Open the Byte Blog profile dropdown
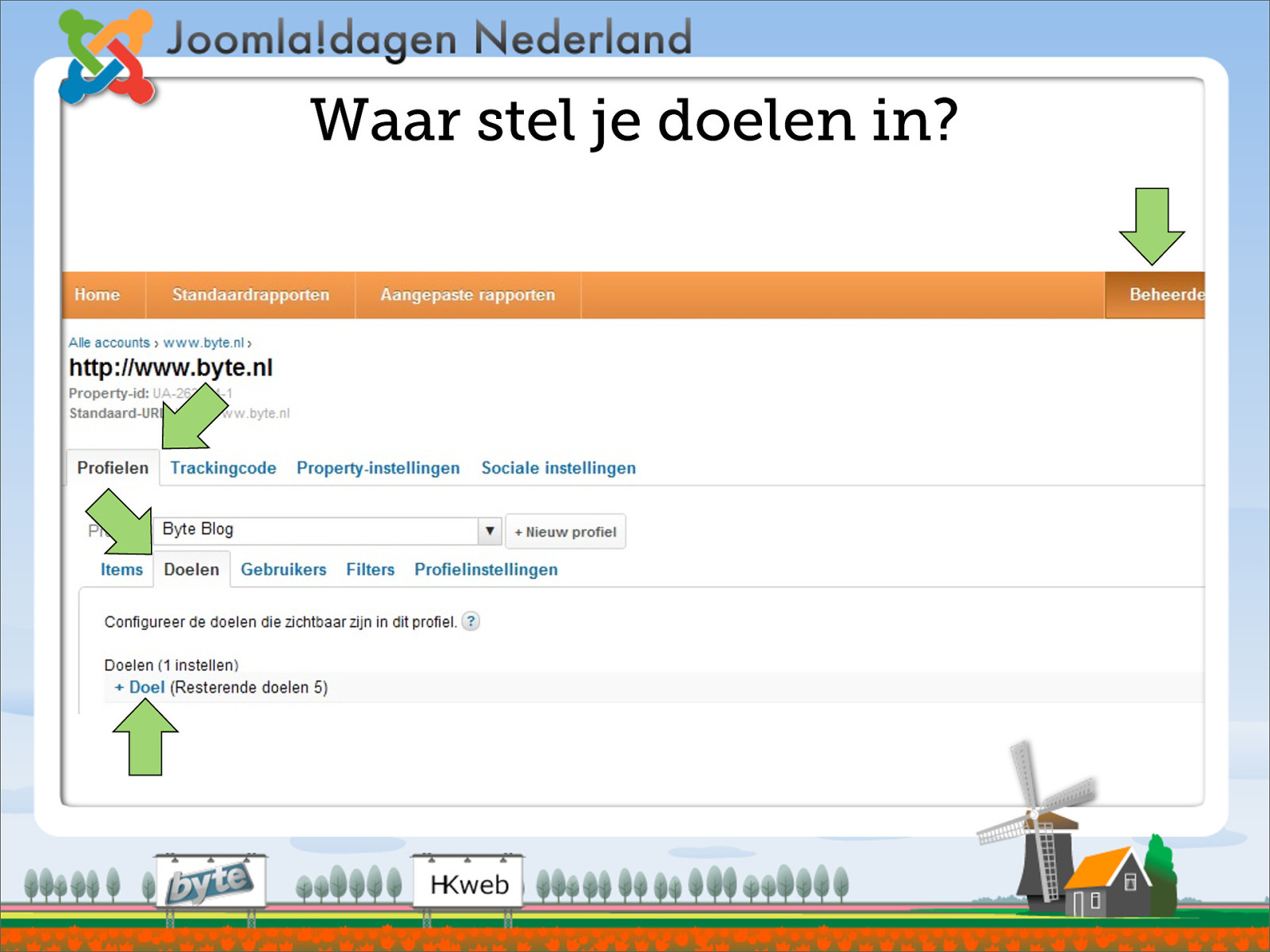 pyautogui.click(x=328, y=531)
